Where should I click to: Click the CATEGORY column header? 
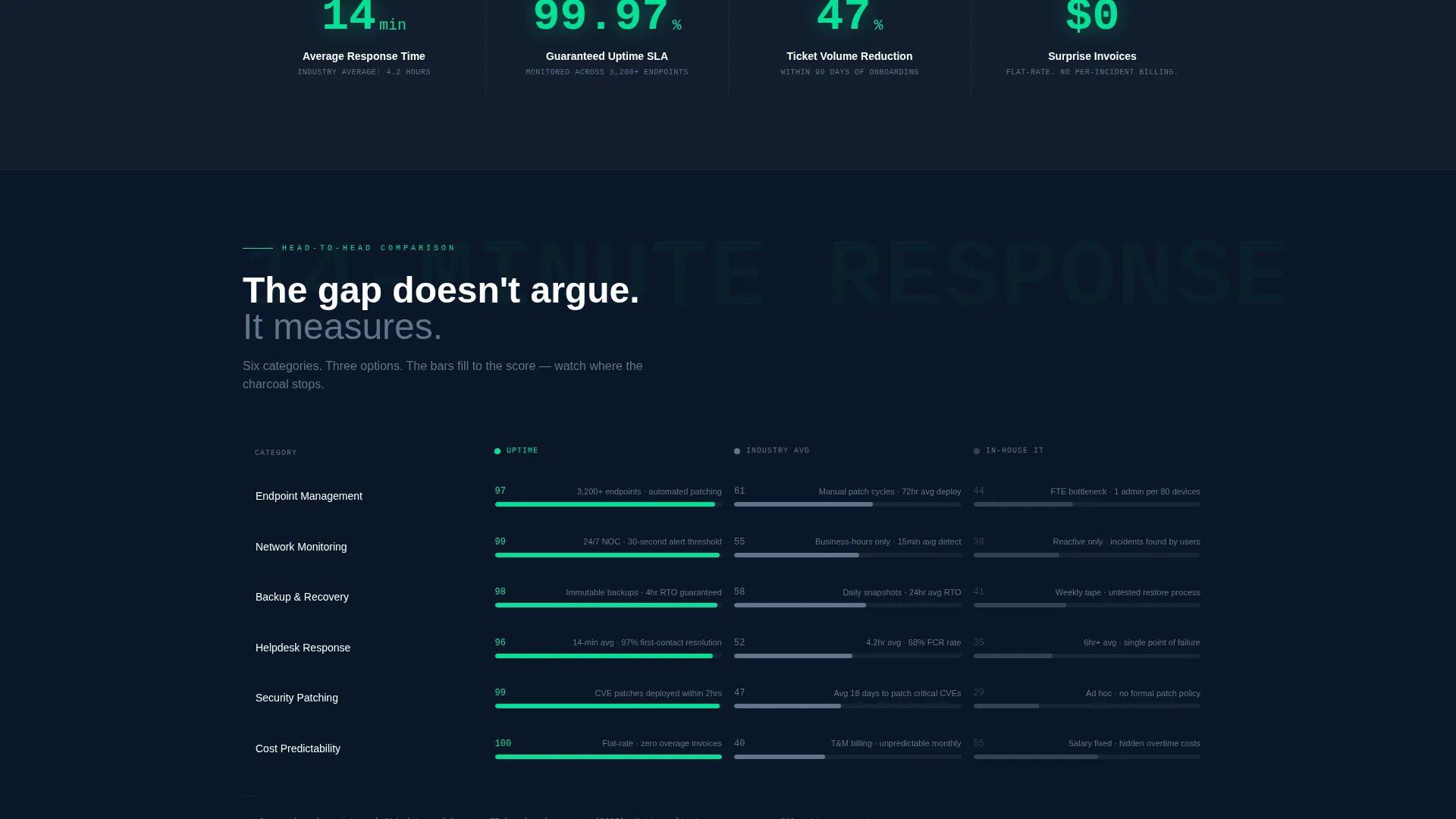(x=276, y=453)
